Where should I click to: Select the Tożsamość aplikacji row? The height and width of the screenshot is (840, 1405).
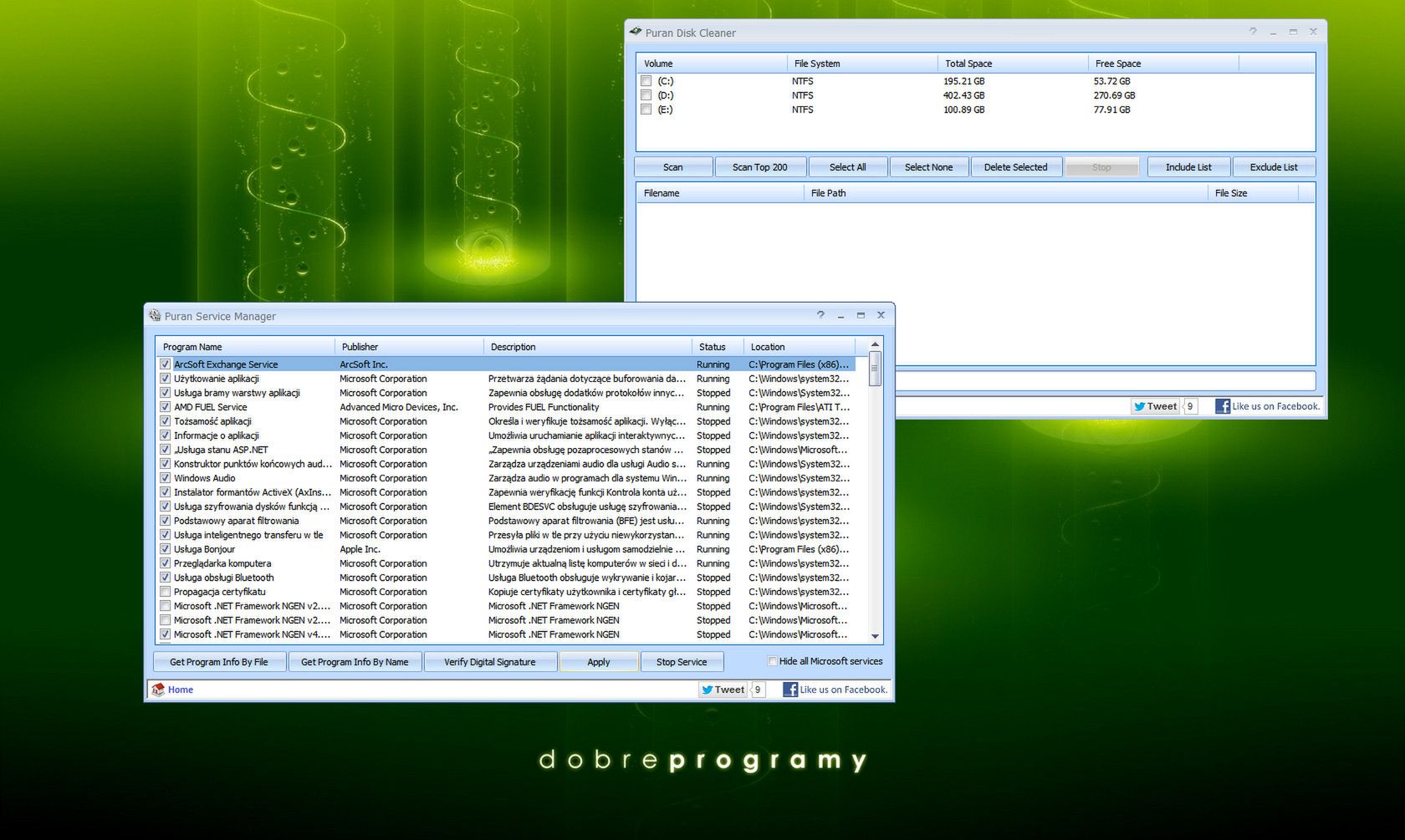506,421
